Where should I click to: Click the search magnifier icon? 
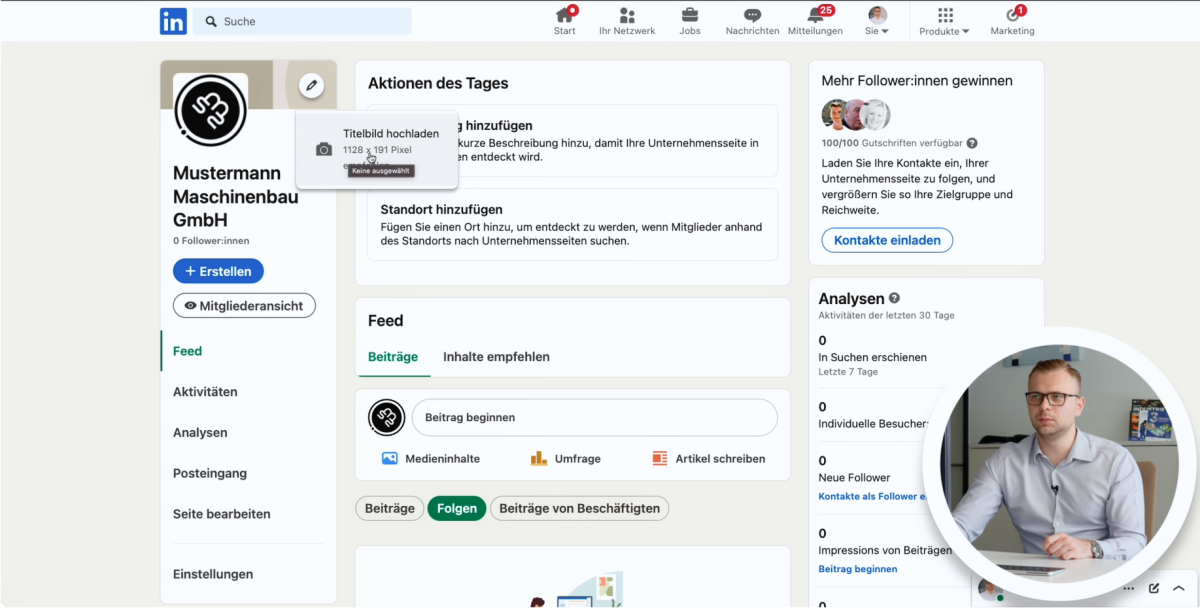click(x=211, y=21)
